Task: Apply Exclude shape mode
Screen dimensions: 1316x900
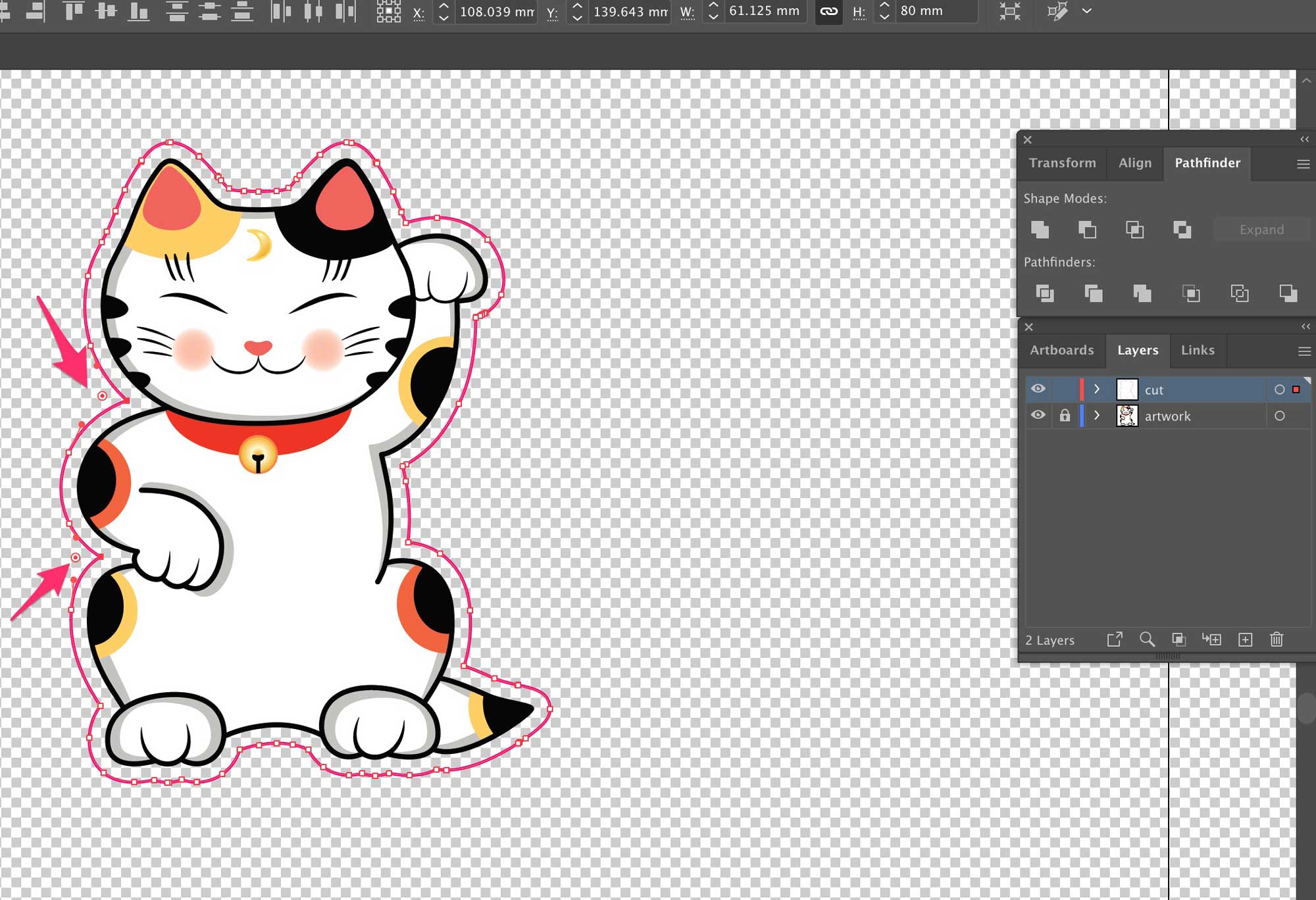Action: 1182,230
